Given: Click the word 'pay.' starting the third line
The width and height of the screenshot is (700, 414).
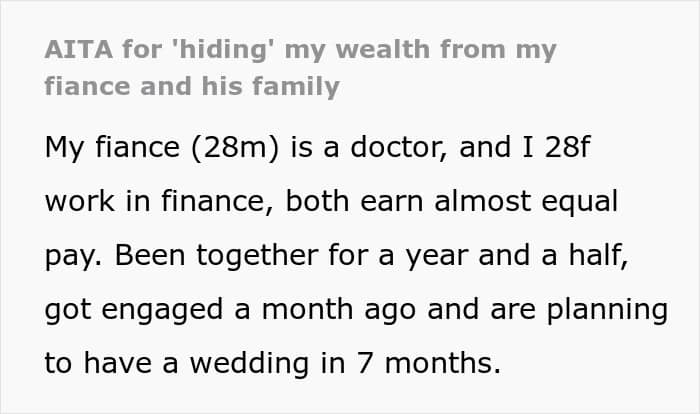Looking at the screenshot, I should [x=75, y=257].
